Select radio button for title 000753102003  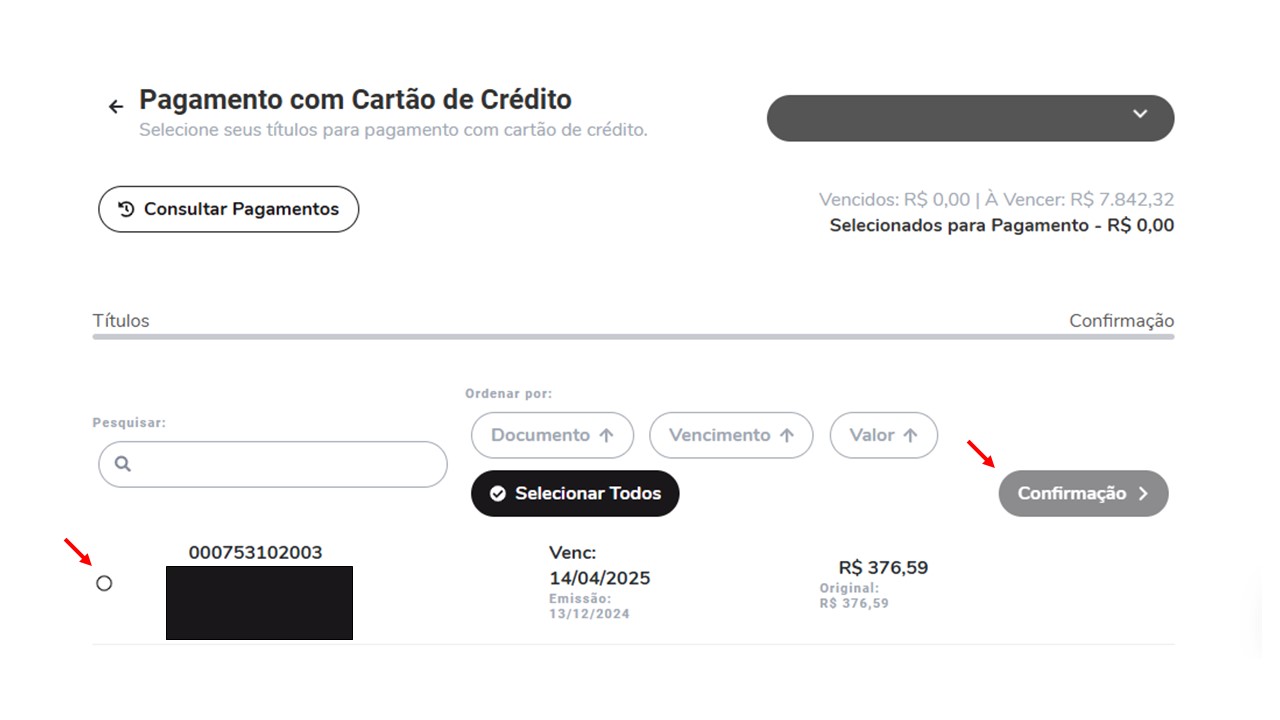[104, 583]
